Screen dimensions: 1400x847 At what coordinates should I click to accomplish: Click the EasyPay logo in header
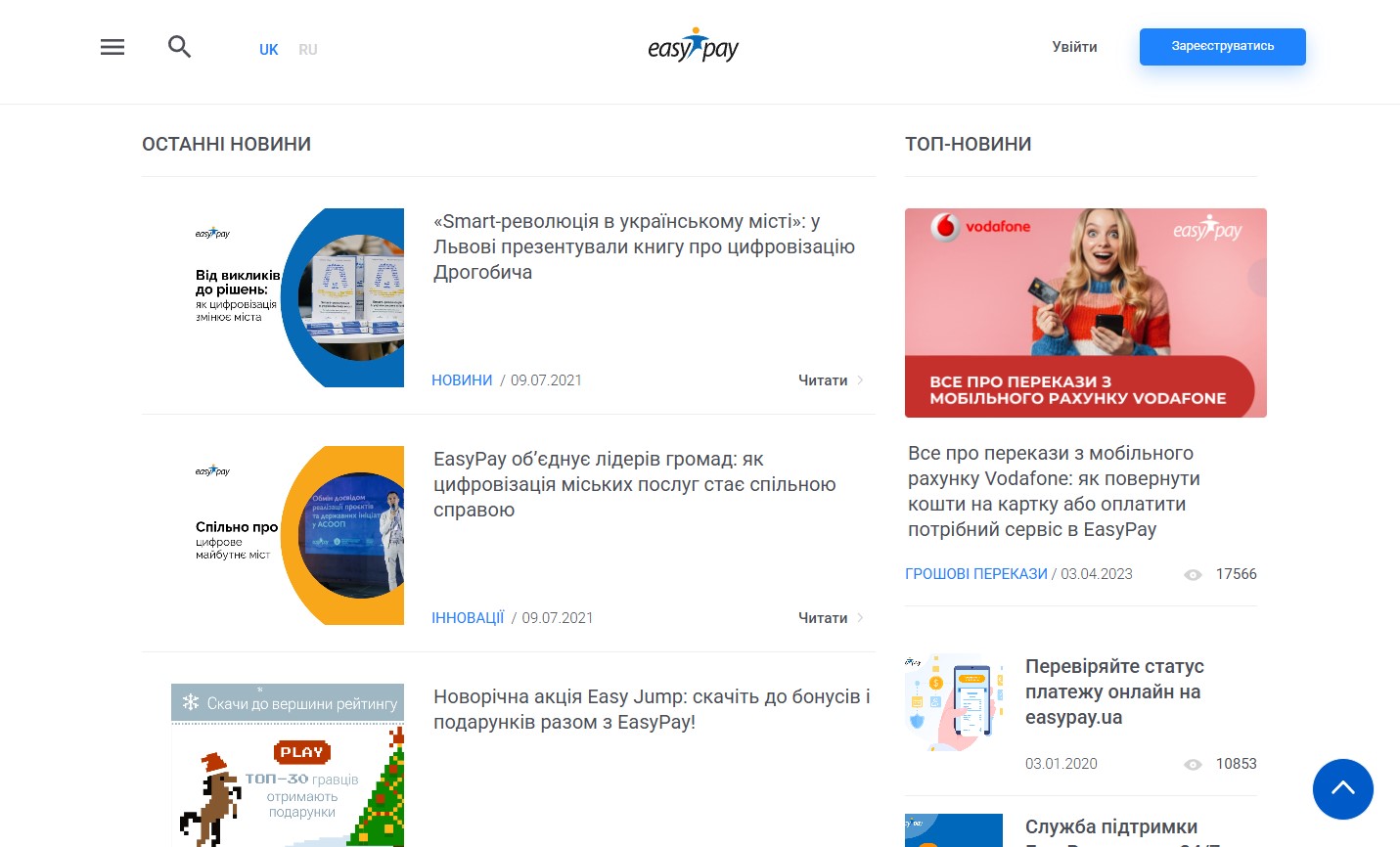(693, 46)
